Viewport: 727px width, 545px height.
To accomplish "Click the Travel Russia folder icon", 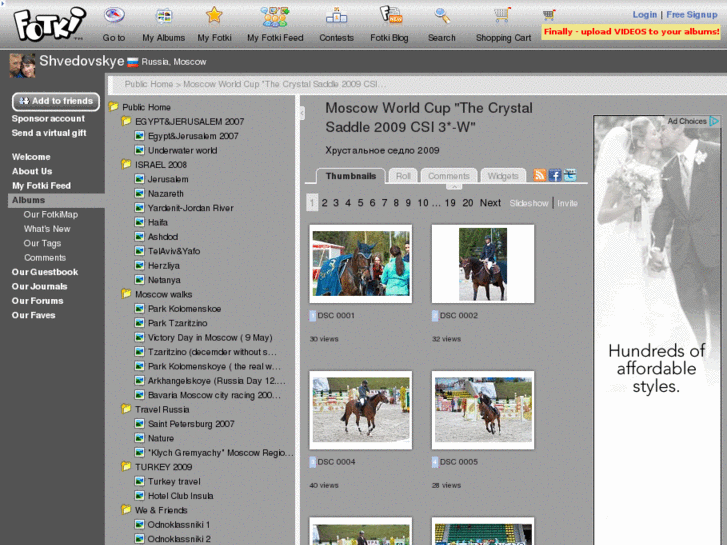I will pos(126,409).
